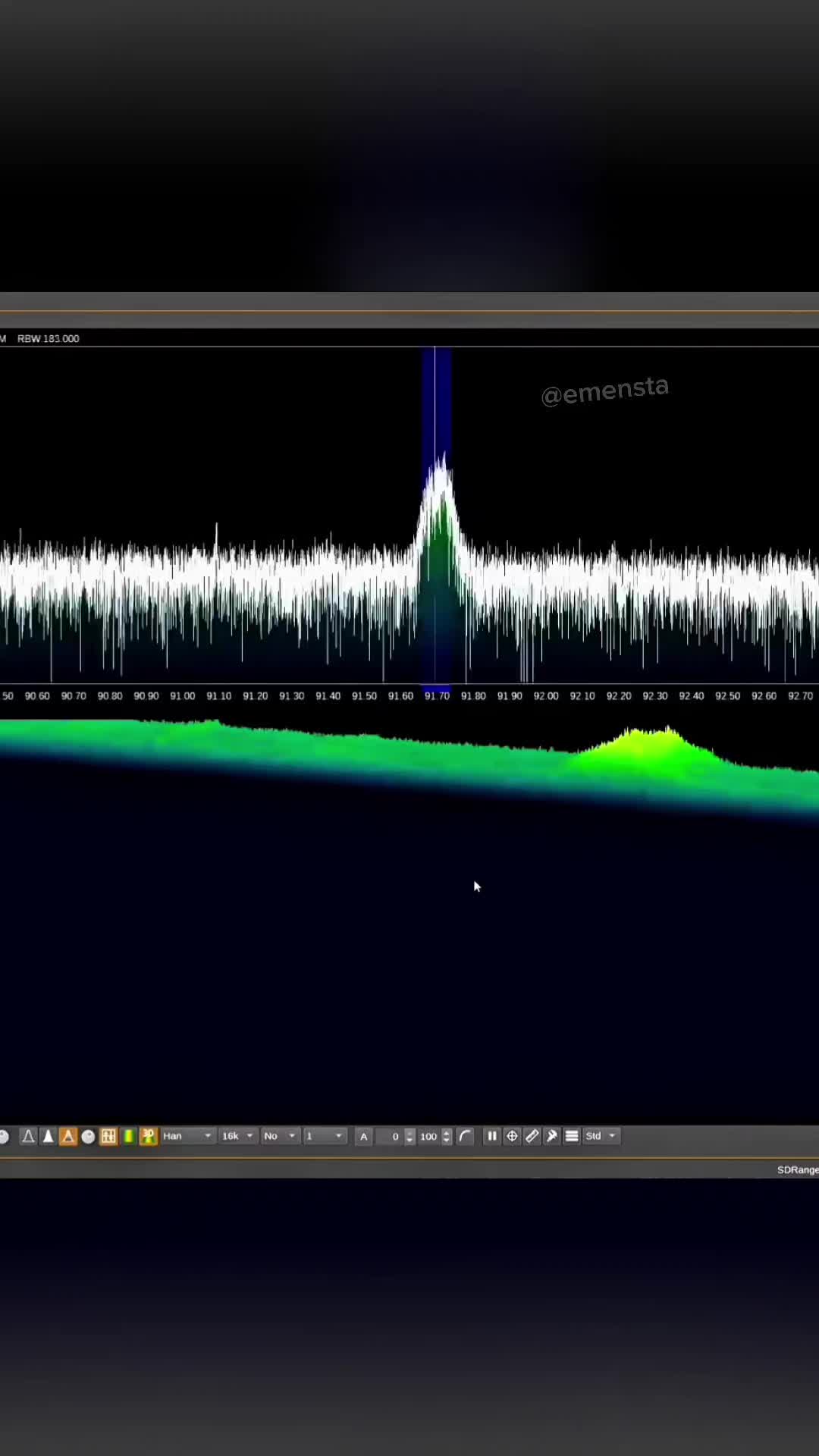Click the A auto-range button
819x1456 pixels.
point(363,1136)
